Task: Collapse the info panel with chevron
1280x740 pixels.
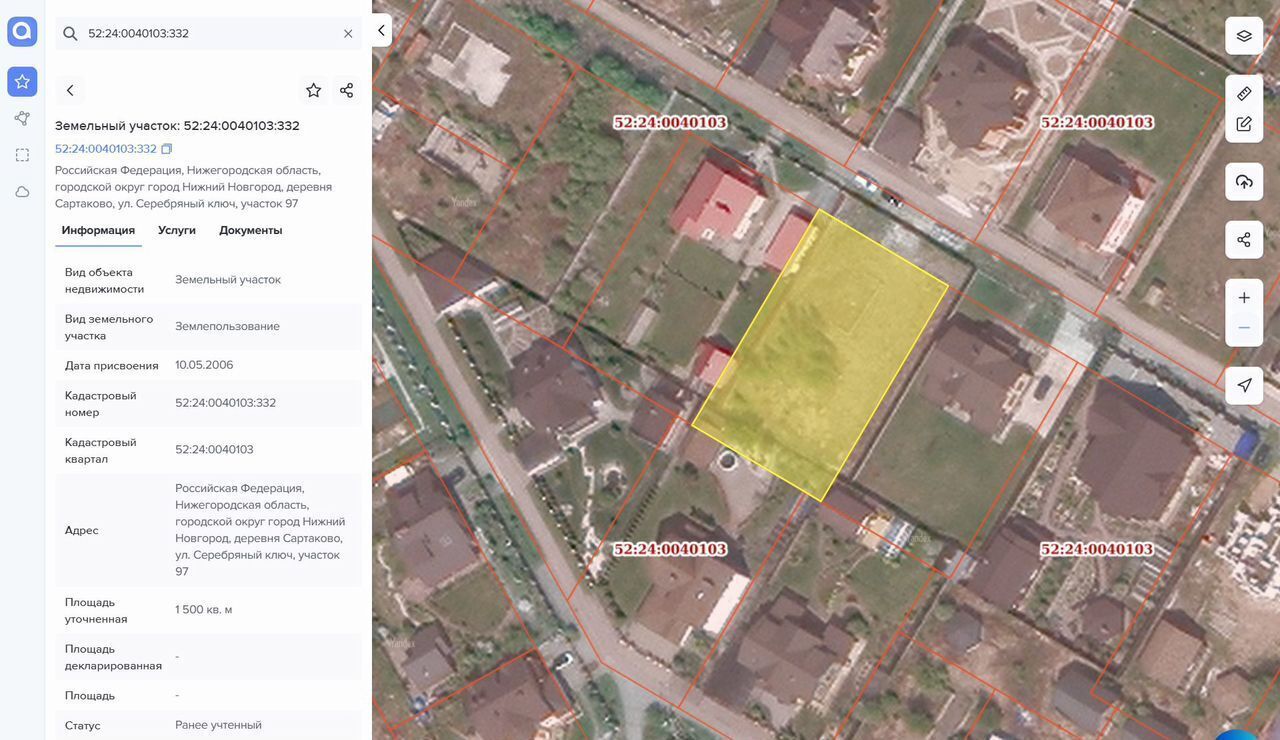Action: point(381,30)
